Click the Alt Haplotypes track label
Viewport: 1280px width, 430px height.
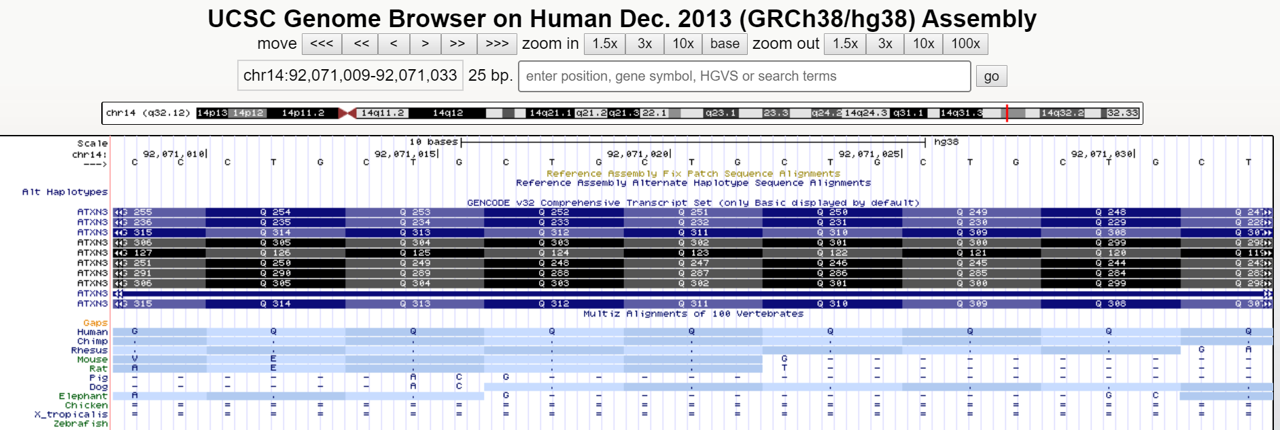coord(65,191)
